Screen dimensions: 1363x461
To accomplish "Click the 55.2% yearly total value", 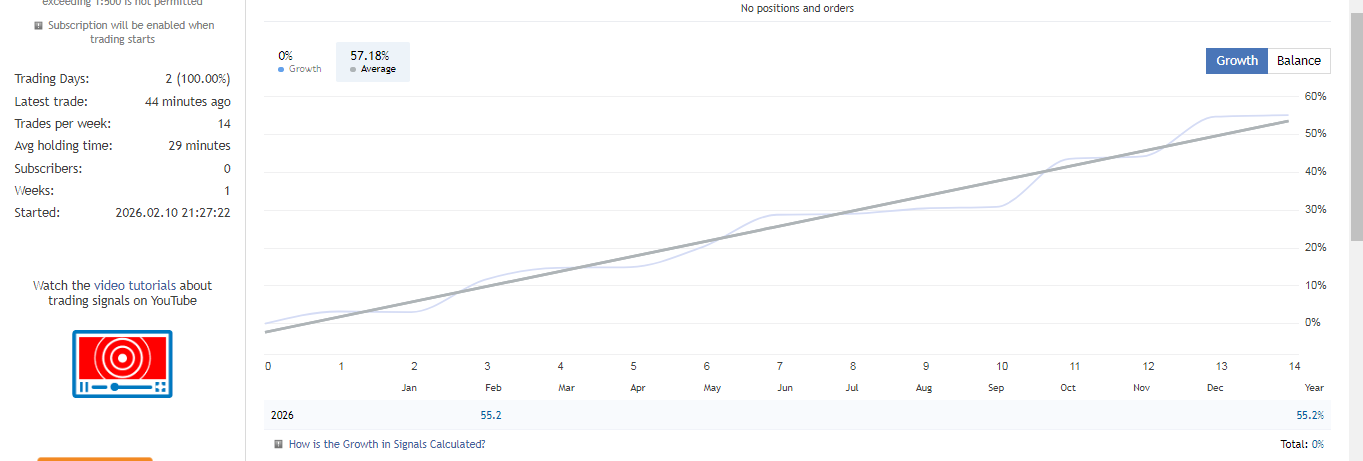I will click(x=1310, y=415).
